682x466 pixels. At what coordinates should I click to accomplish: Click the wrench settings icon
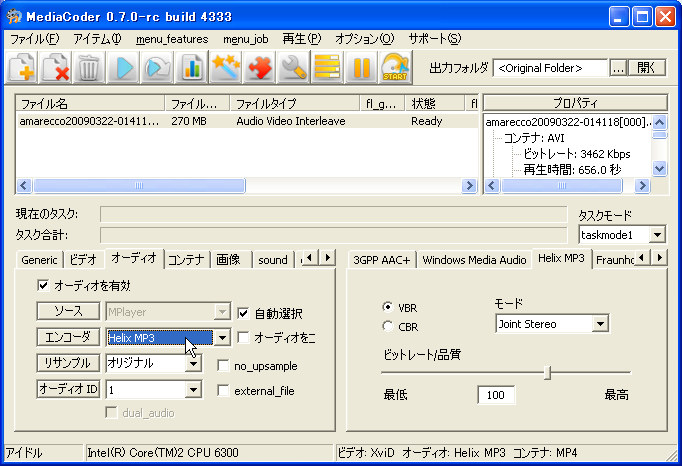(x=293, y=68)
